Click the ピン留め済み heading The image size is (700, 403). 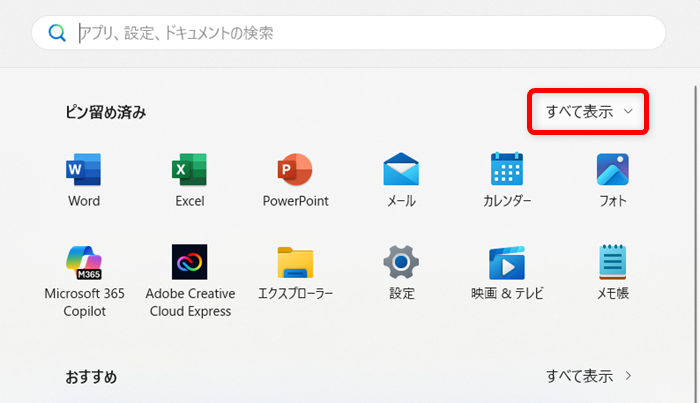click(x=106, y=112)
